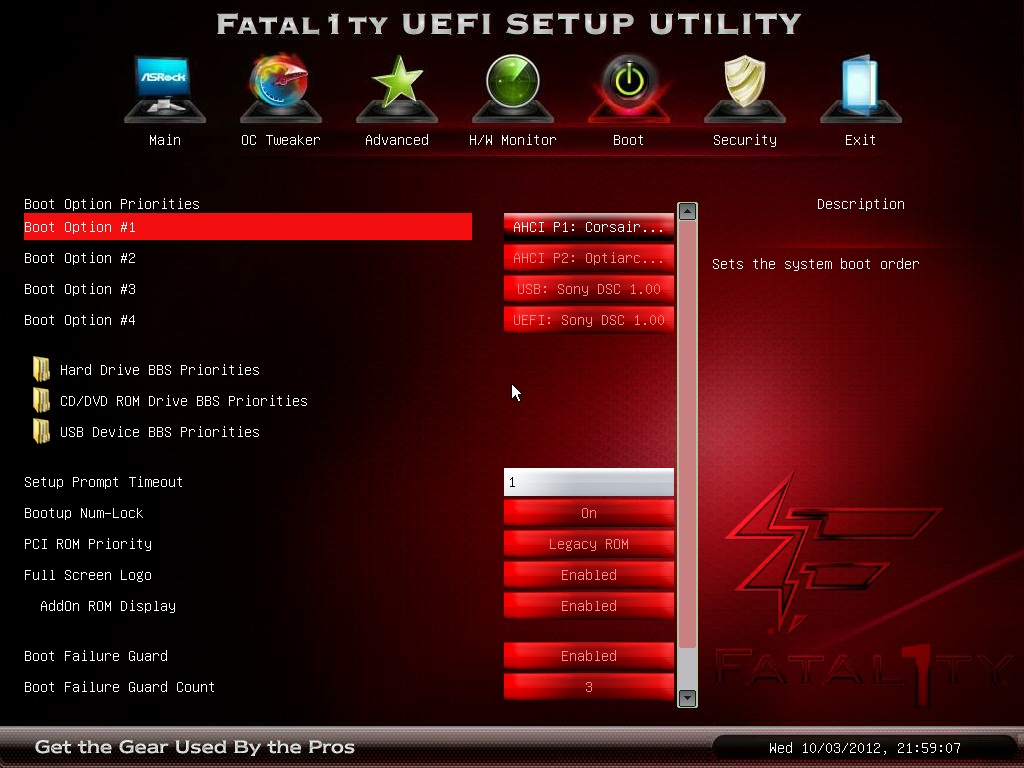The height and width of the screenshot is (768, 1024).
Task: Change Boot Failure Guard Count value 3
Action: click(588, 687)
